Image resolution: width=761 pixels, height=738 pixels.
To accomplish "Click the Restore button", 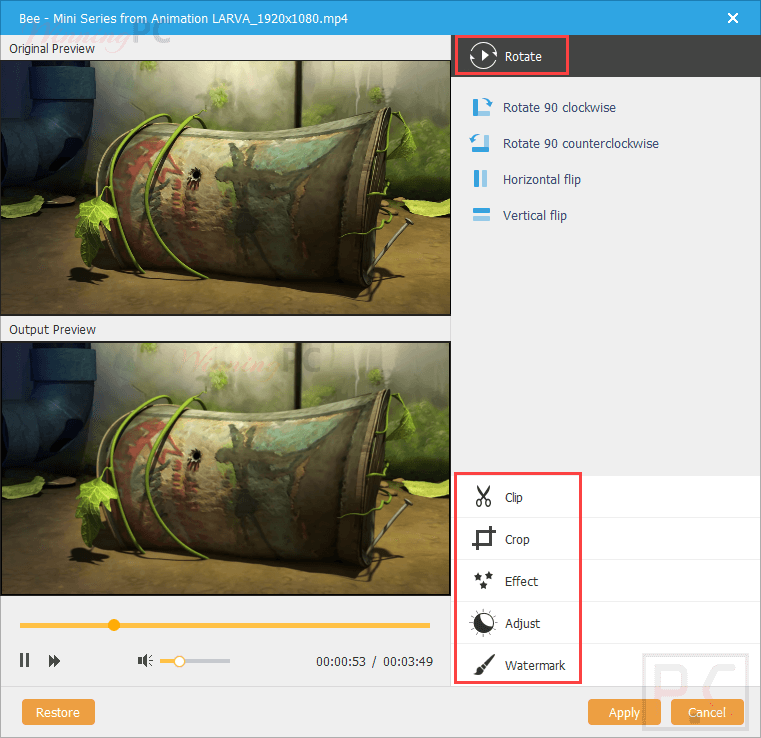I will point(58,712).
